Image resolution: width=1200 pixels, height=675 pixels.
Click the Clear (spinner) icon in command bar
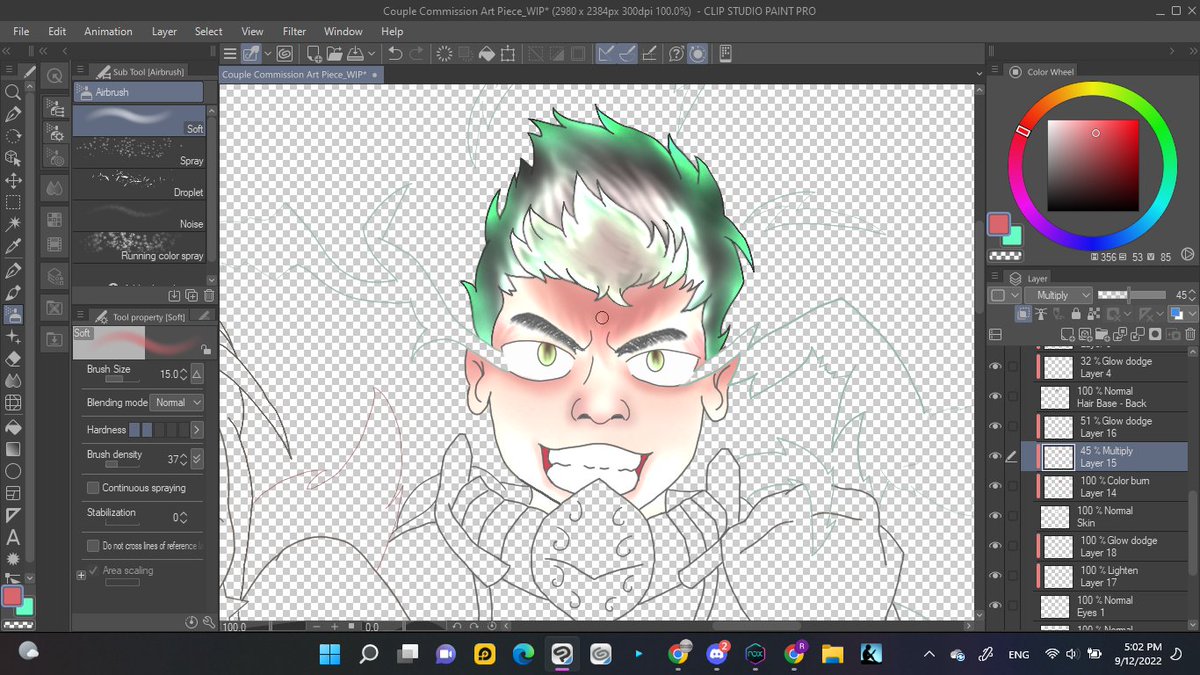pyautogui.click(x=445, y=53)
